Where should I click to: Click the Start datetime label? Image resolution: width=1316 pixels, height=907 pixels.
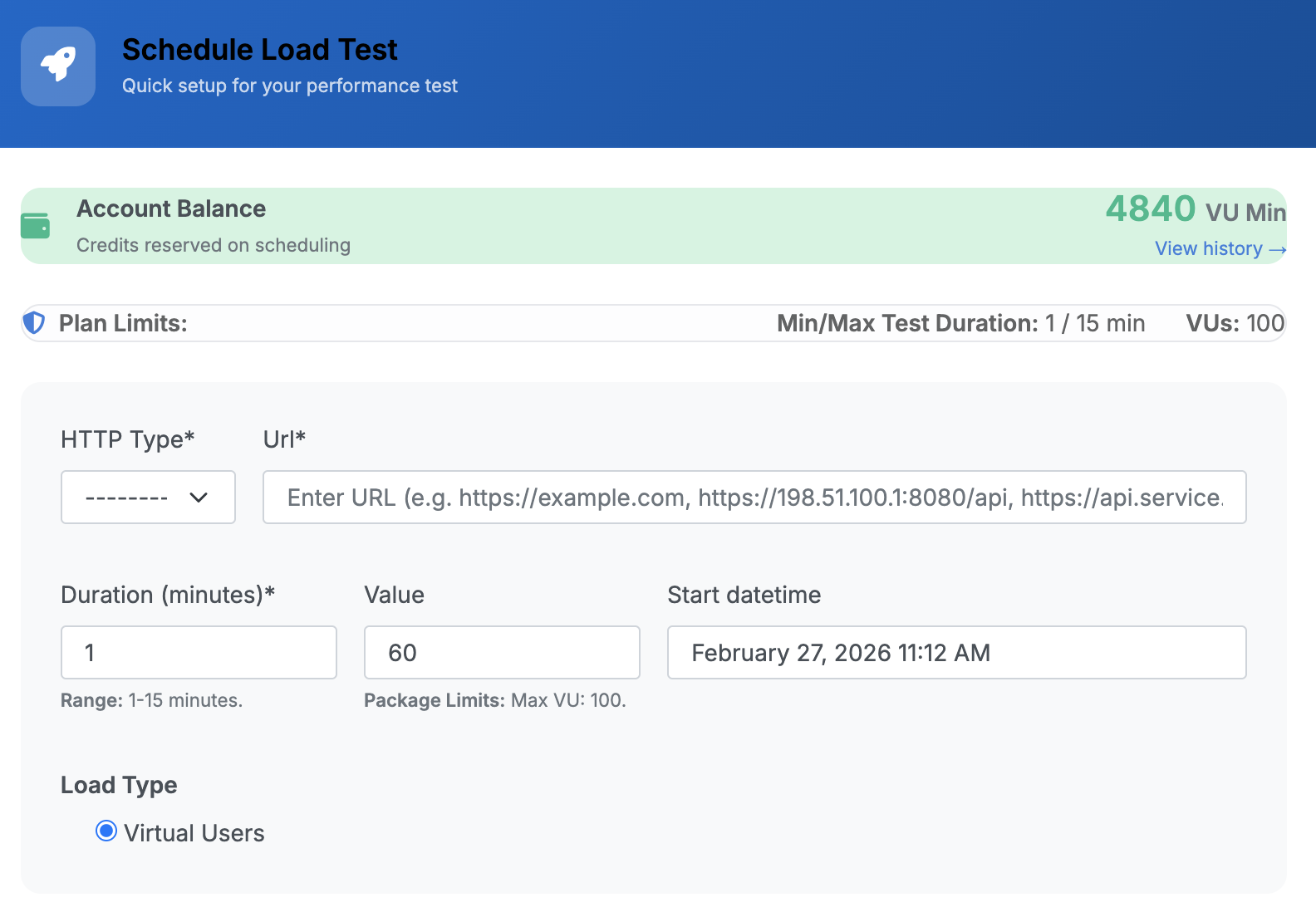(744, 595)
